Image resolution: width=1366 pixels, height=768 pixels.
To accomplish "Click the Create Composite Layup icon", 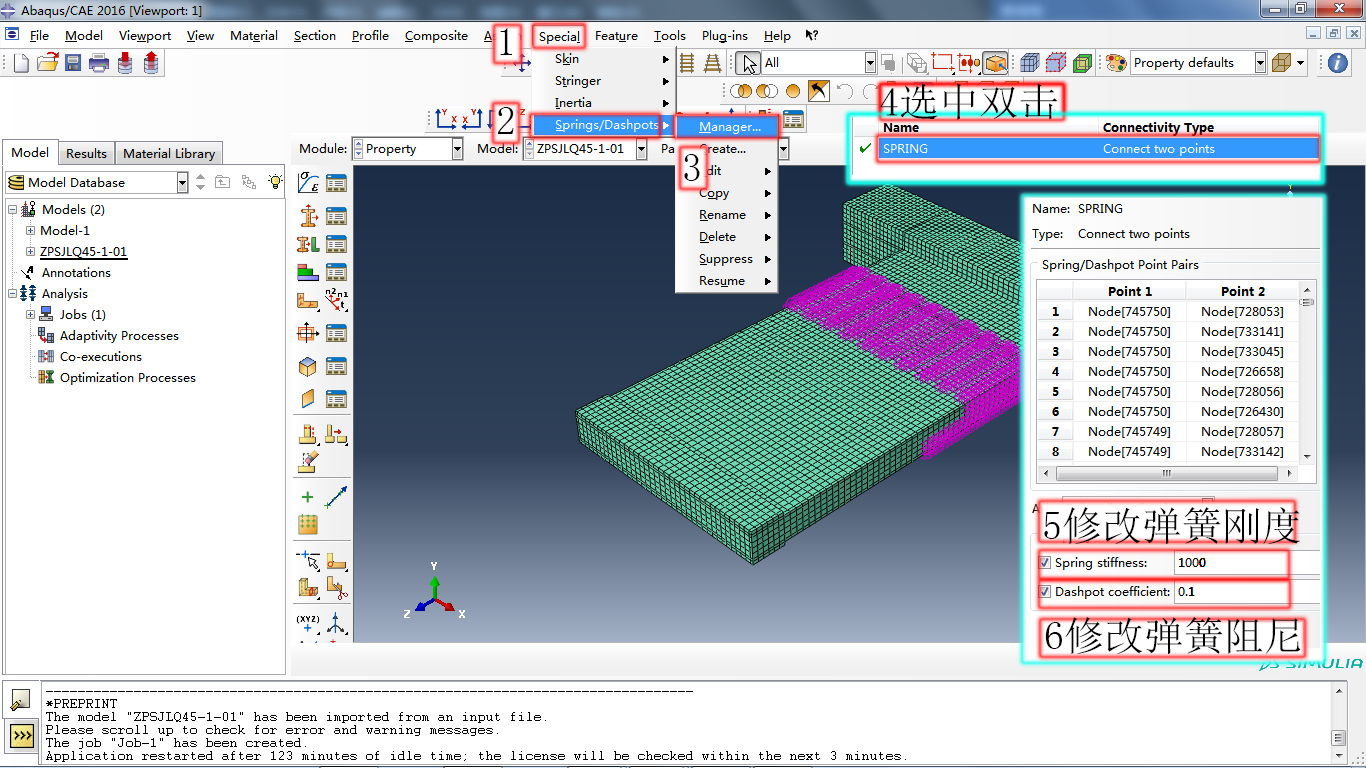I will click(308, 272).
